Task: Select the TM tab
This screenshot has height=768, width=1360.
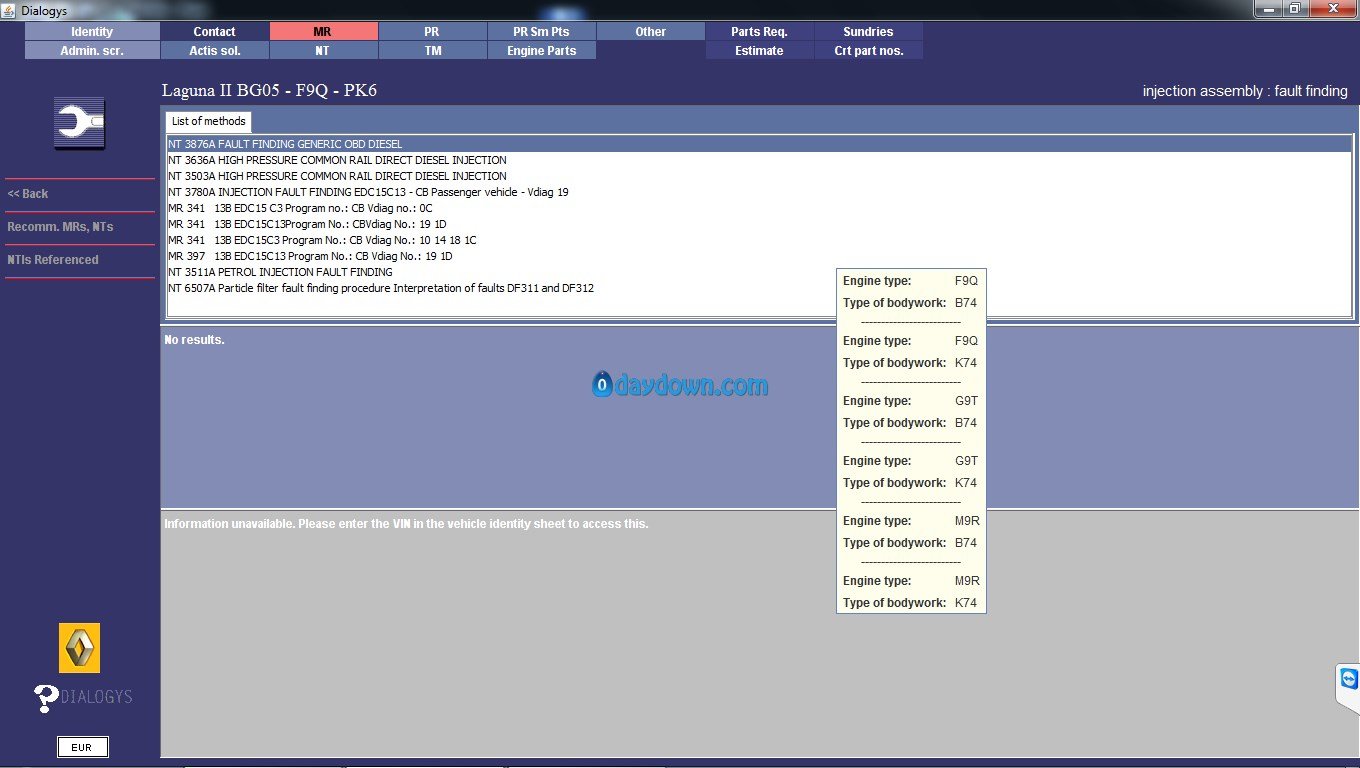Action: click(432, 51)
